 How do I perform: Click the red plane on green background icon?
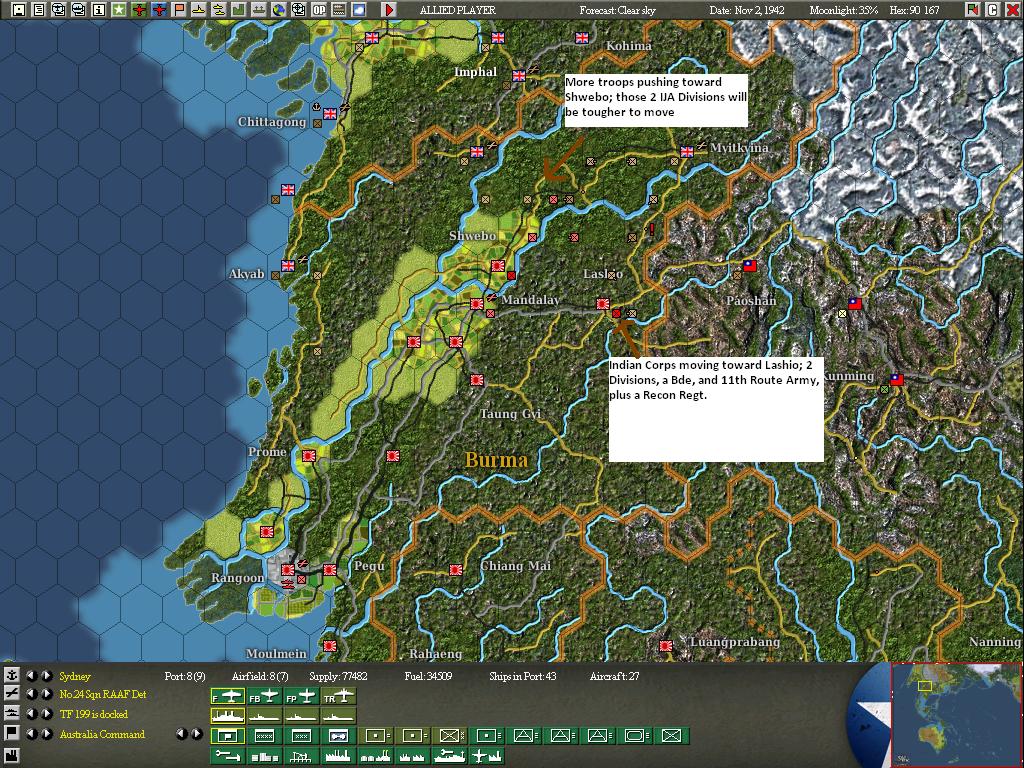138,10
